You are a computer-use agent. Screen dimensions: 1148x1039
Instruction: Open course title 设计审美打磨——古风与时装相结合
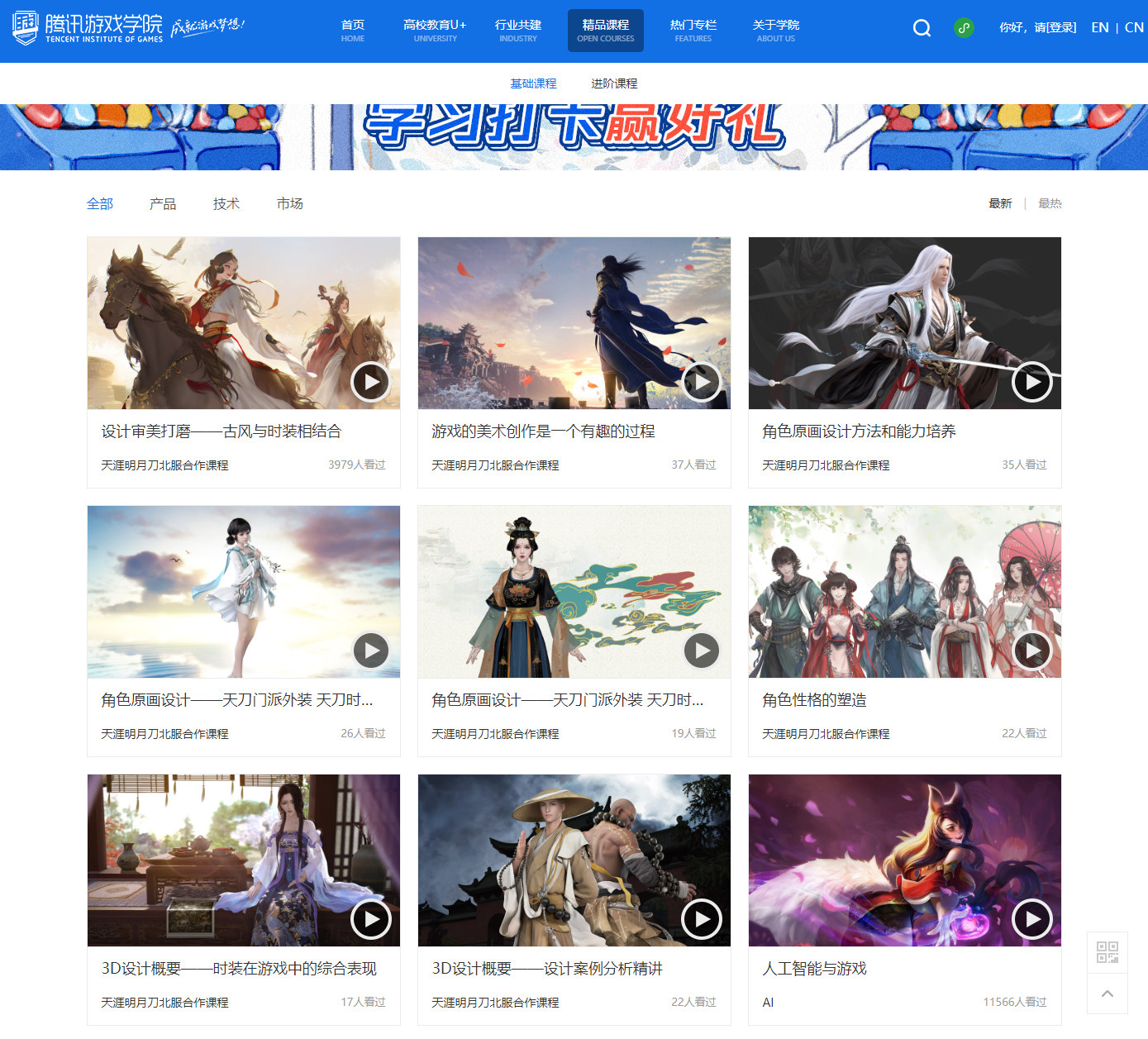pyautogui.click(x=222, y=431)
